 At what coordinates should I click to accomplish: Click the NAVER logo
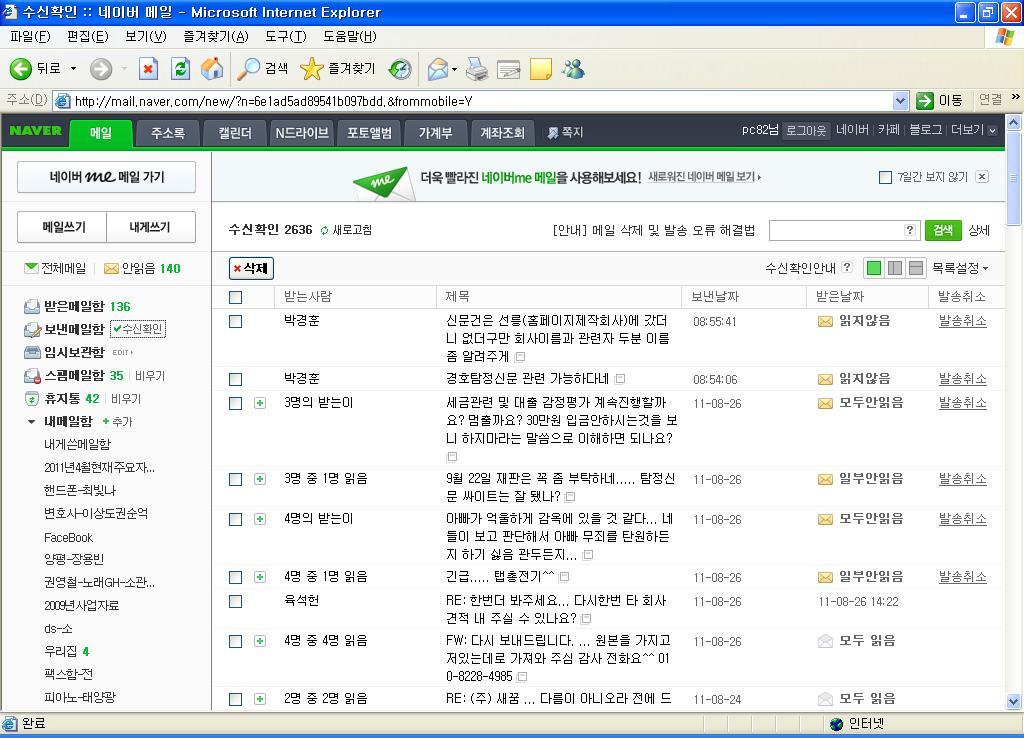(x=35, y=131)
